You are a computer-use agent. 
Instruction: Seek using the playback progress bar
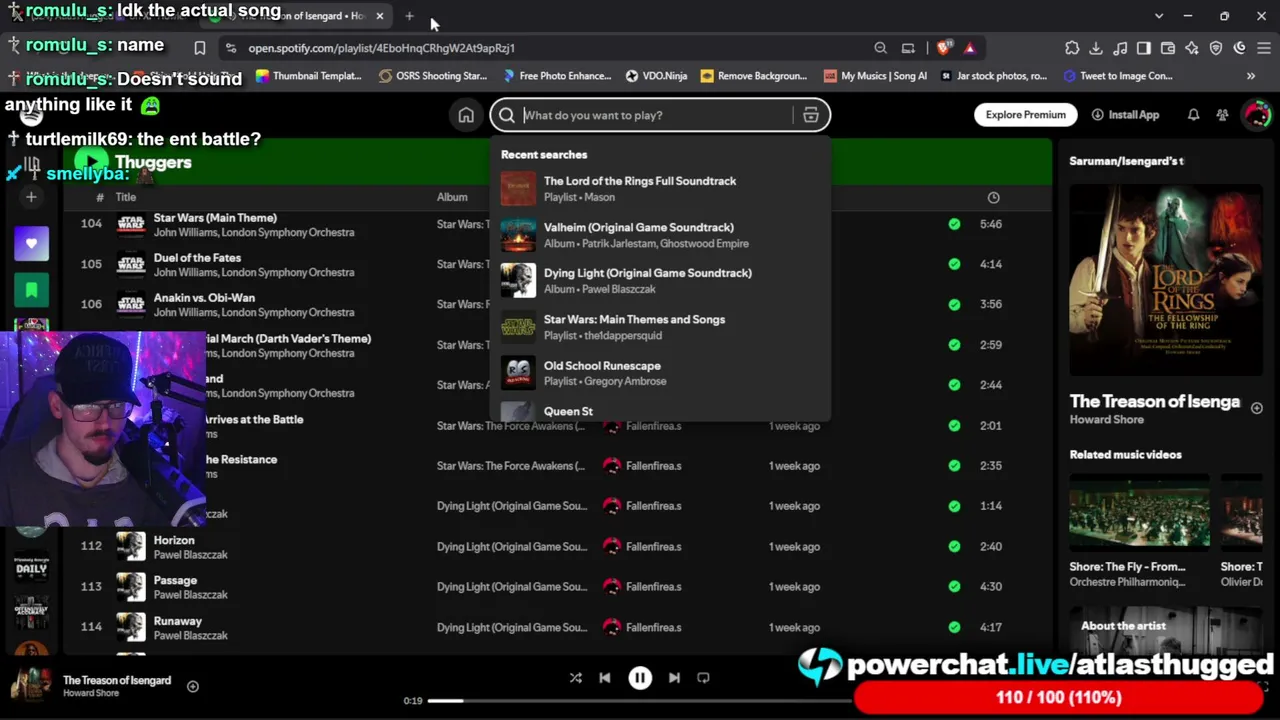[x=640, y=701]
